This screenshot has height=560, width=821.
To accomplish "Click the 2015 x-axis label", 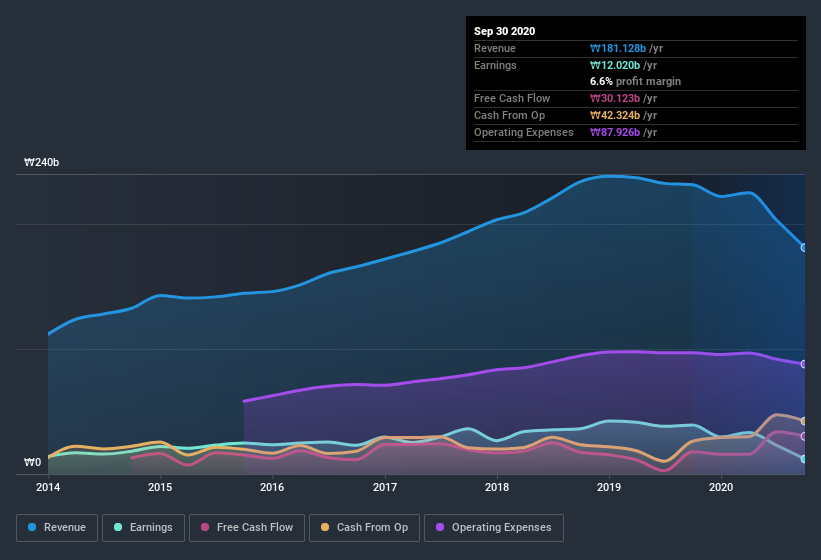I will coord(160,487).
